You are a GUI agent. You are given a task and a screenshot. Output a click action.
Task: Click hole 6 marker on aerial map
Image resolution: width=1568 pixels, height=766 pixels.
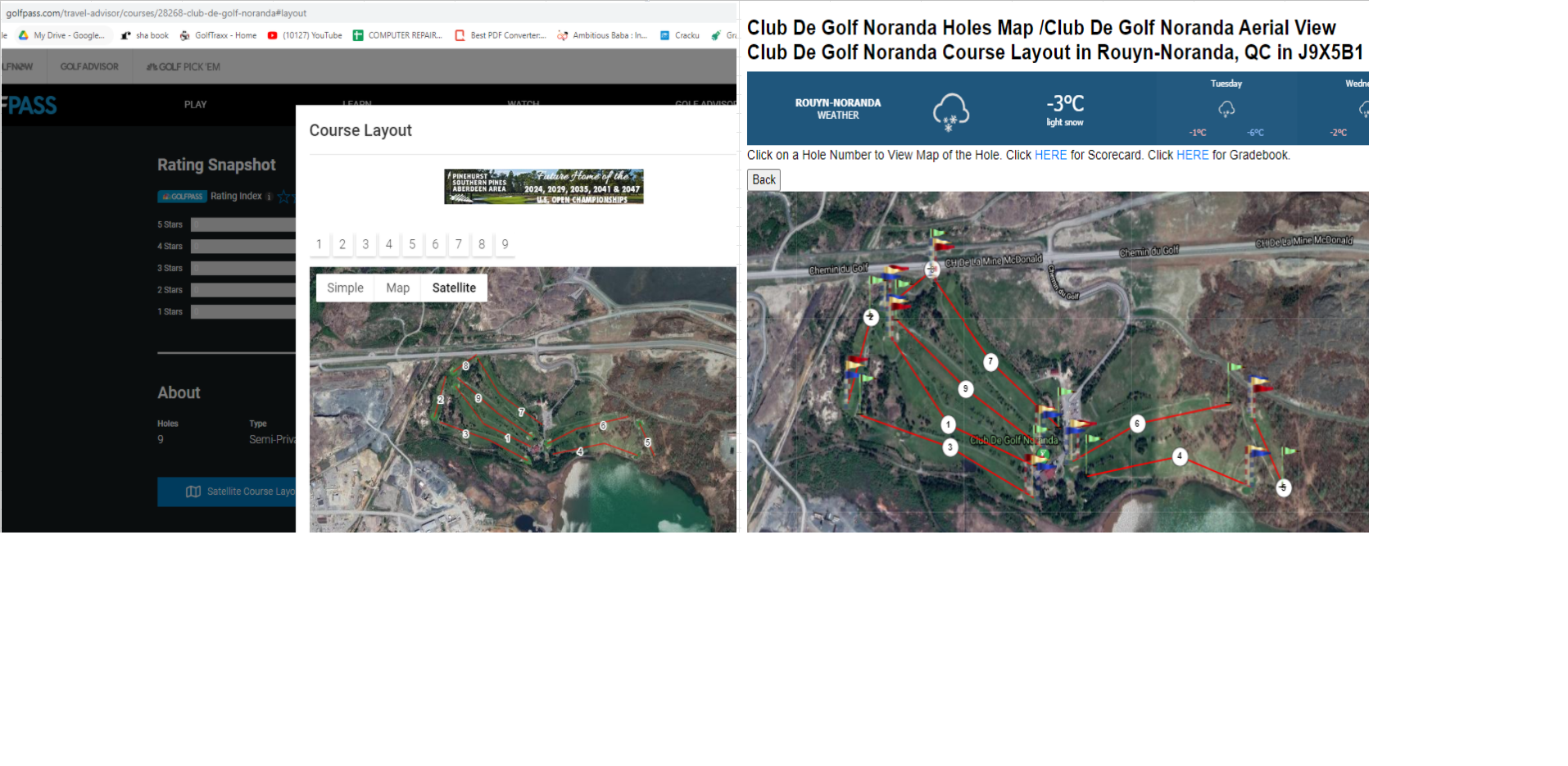point(1137,424)
